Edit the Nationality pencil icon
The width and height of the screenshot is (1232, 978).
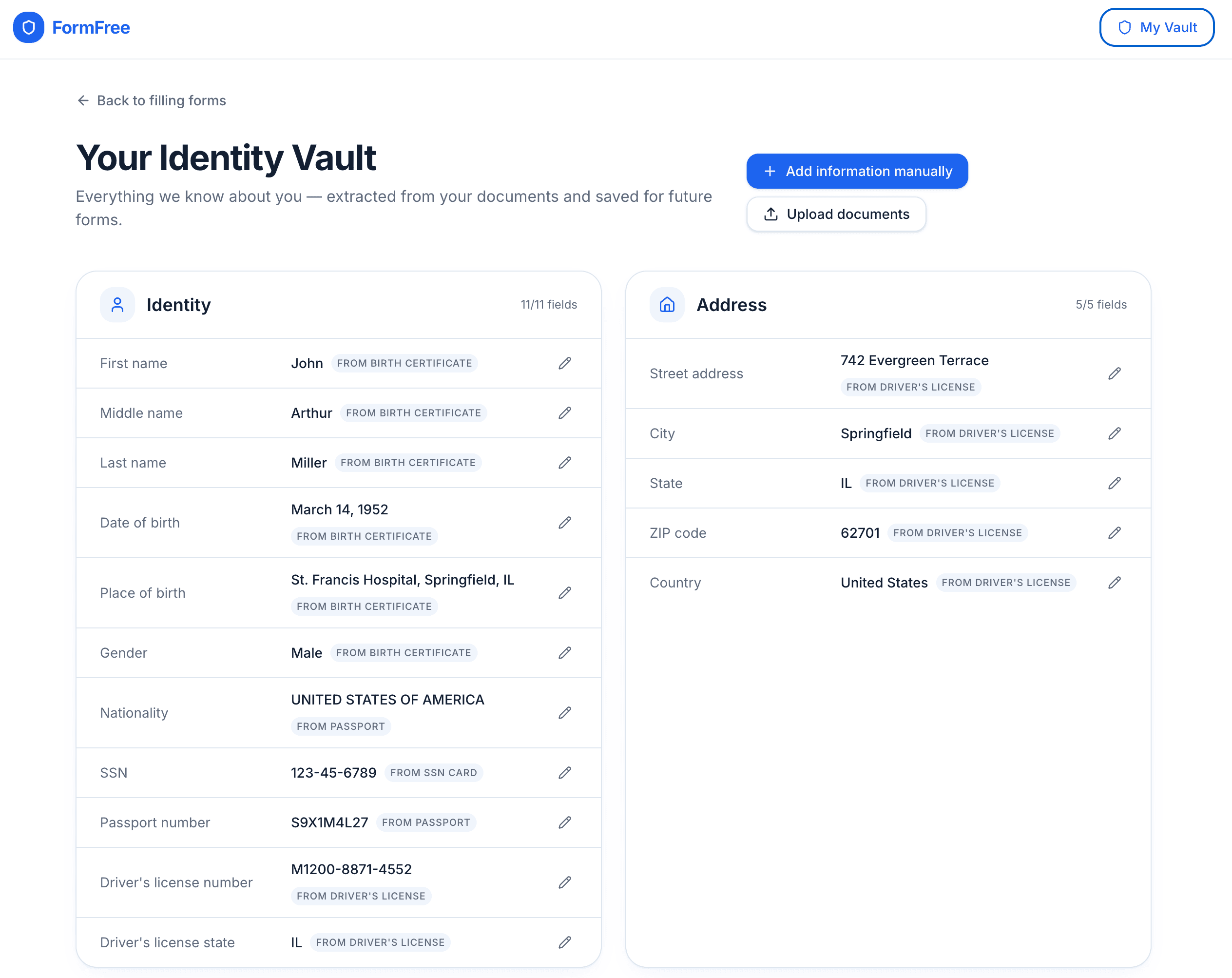564,713
